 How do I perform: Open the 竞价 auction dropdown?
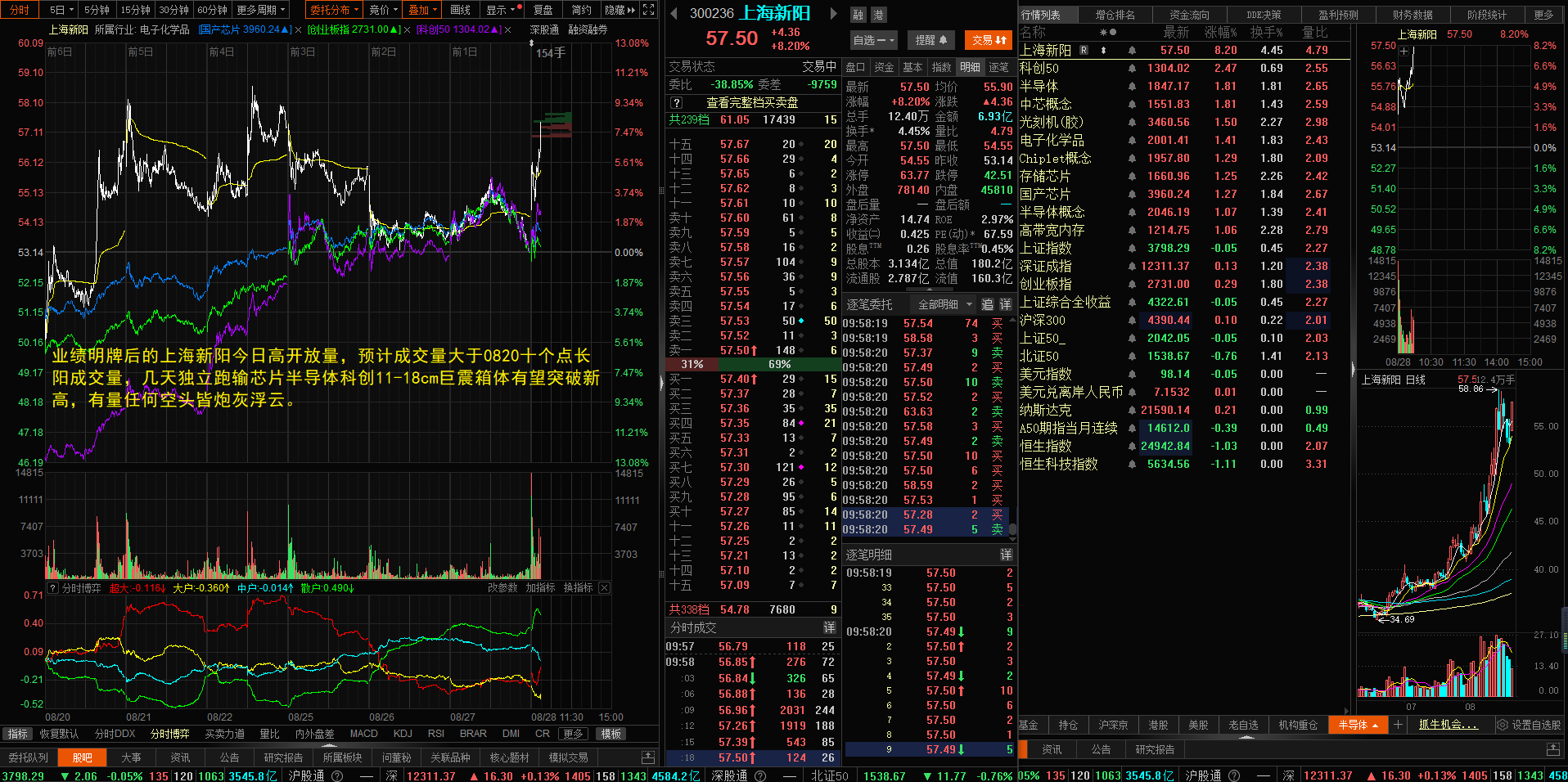coord(383,10)
